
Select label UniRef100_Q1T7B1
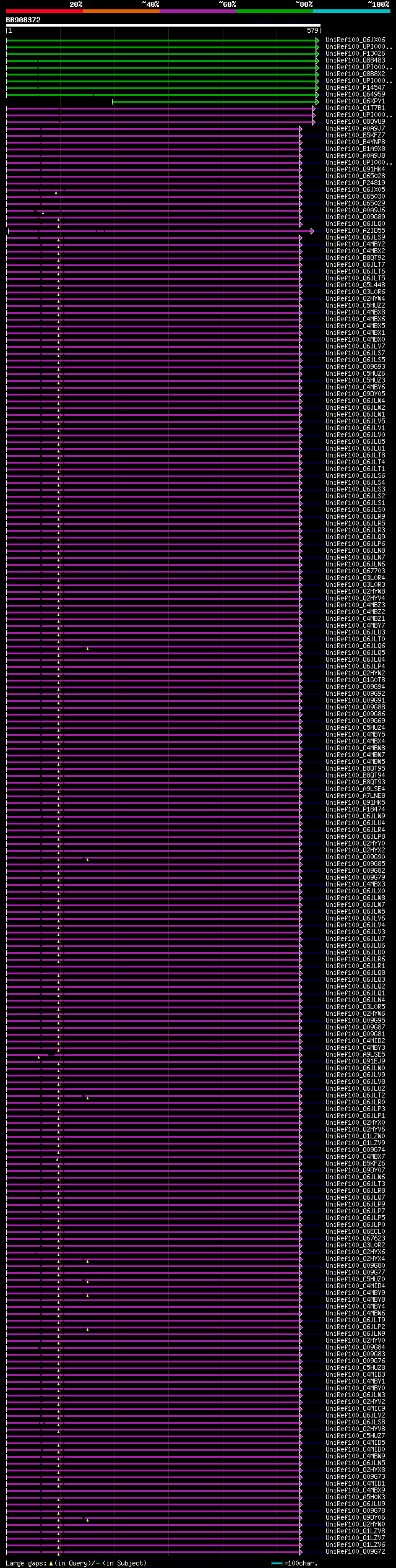[355, 108]
